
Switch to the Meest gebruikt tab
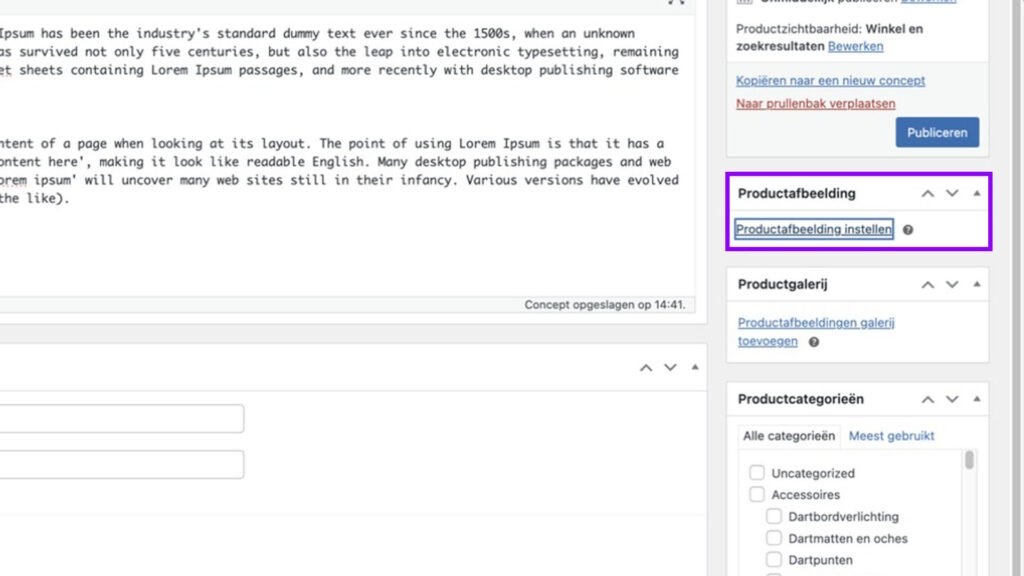(x=891, y=435)
